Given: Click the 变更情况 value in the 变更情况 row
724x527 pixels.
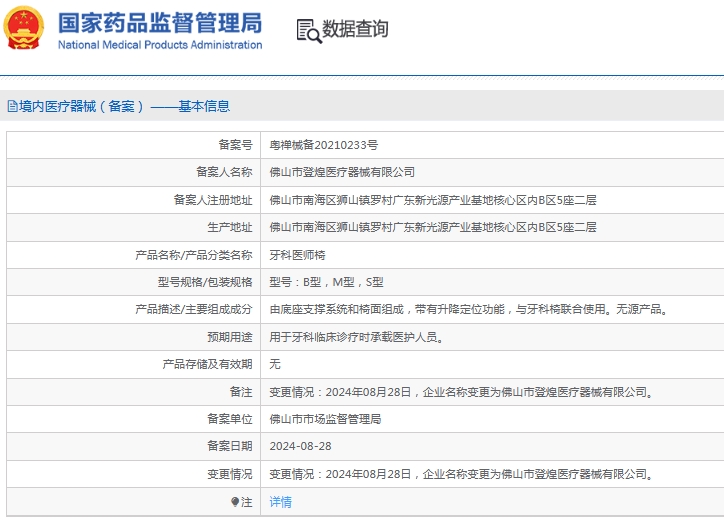Looking at the screenshot, I should [x=461, y=474].
